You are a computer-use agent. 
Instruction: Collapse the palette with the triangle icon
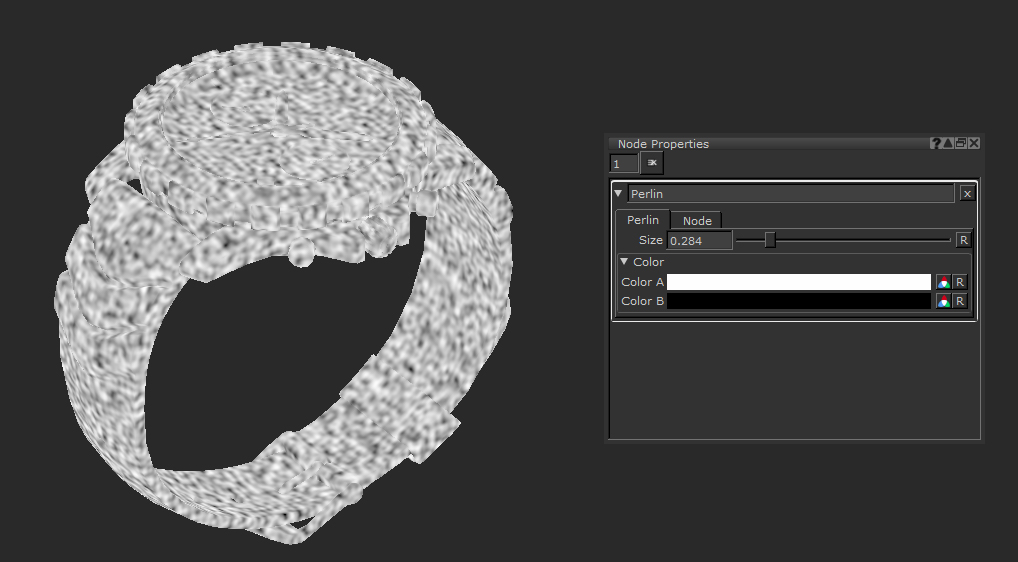948,144
